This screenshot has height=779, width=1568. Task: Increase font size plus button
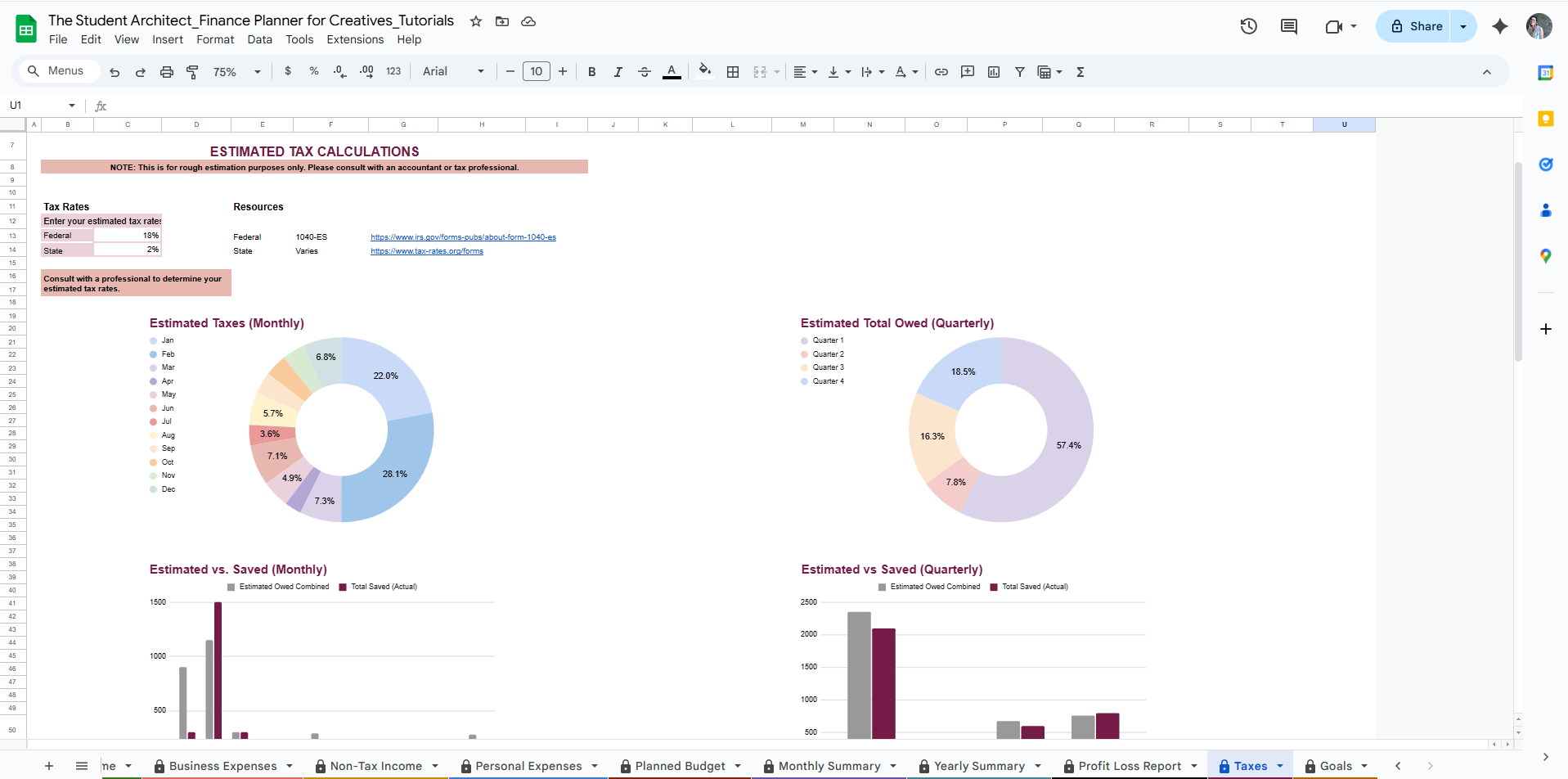coord(563,72)
